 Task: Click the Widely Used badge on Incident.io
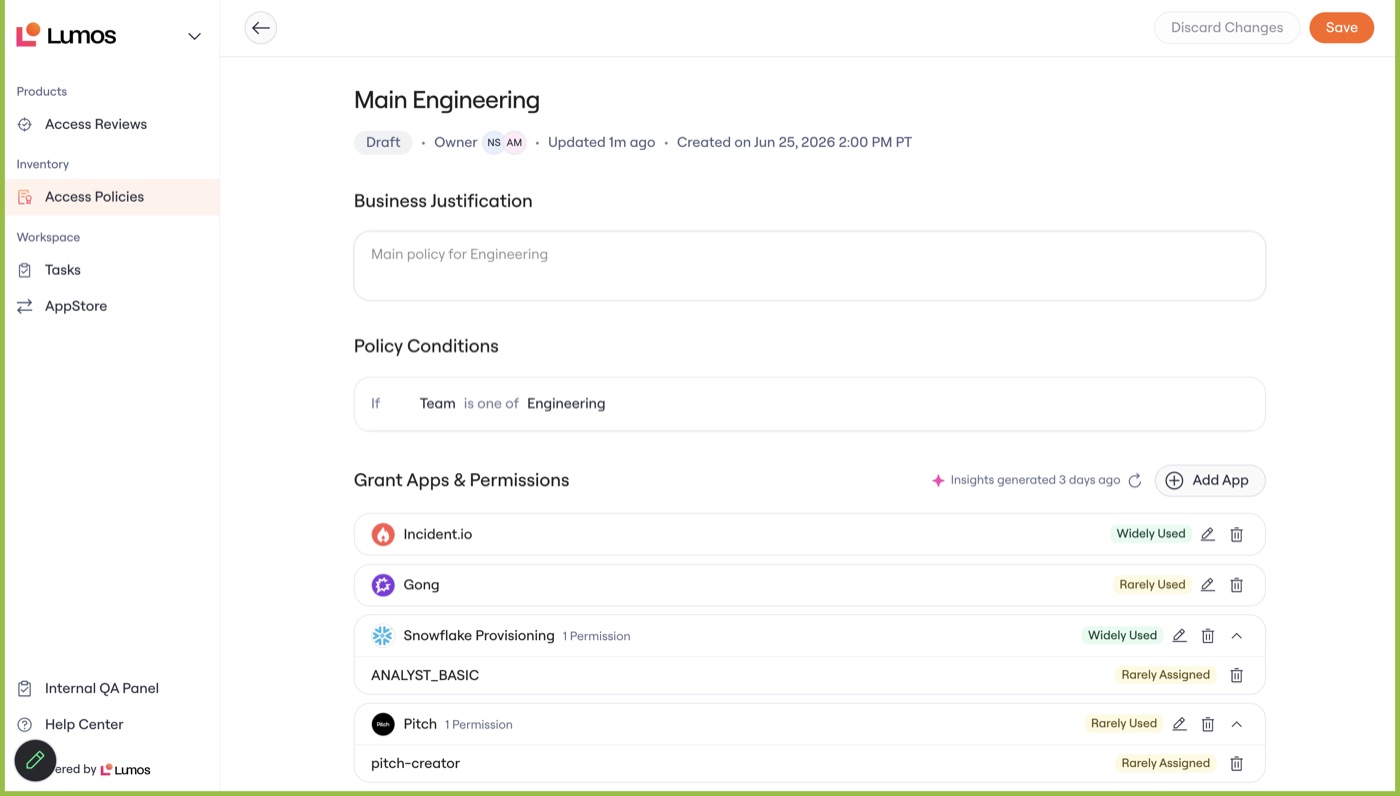(x=1151, y=534)
